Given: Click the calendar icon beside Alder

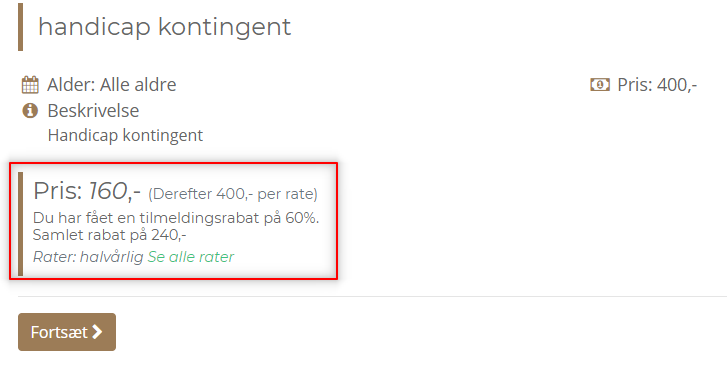Looking at the screenshot, I should [x=30, y=85].
